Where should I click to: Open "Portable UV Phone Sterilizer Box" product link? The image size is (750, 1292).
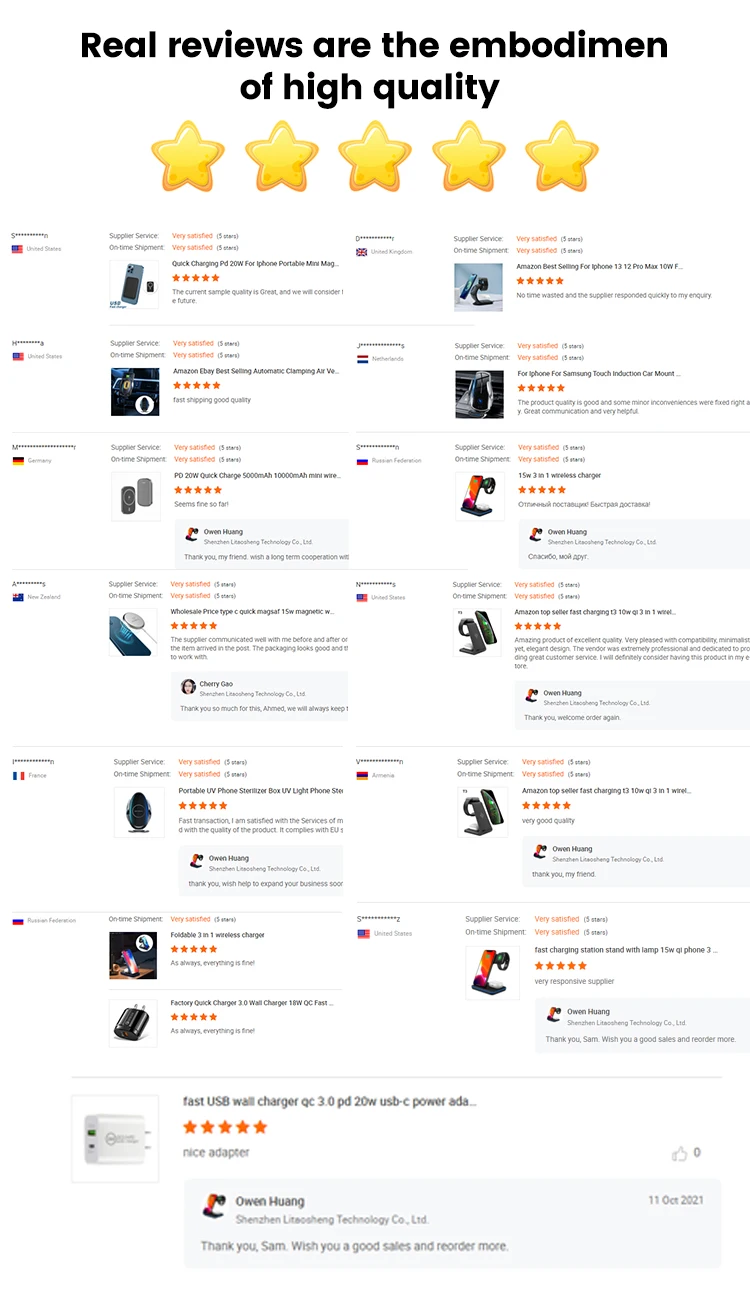coord(260,791)
